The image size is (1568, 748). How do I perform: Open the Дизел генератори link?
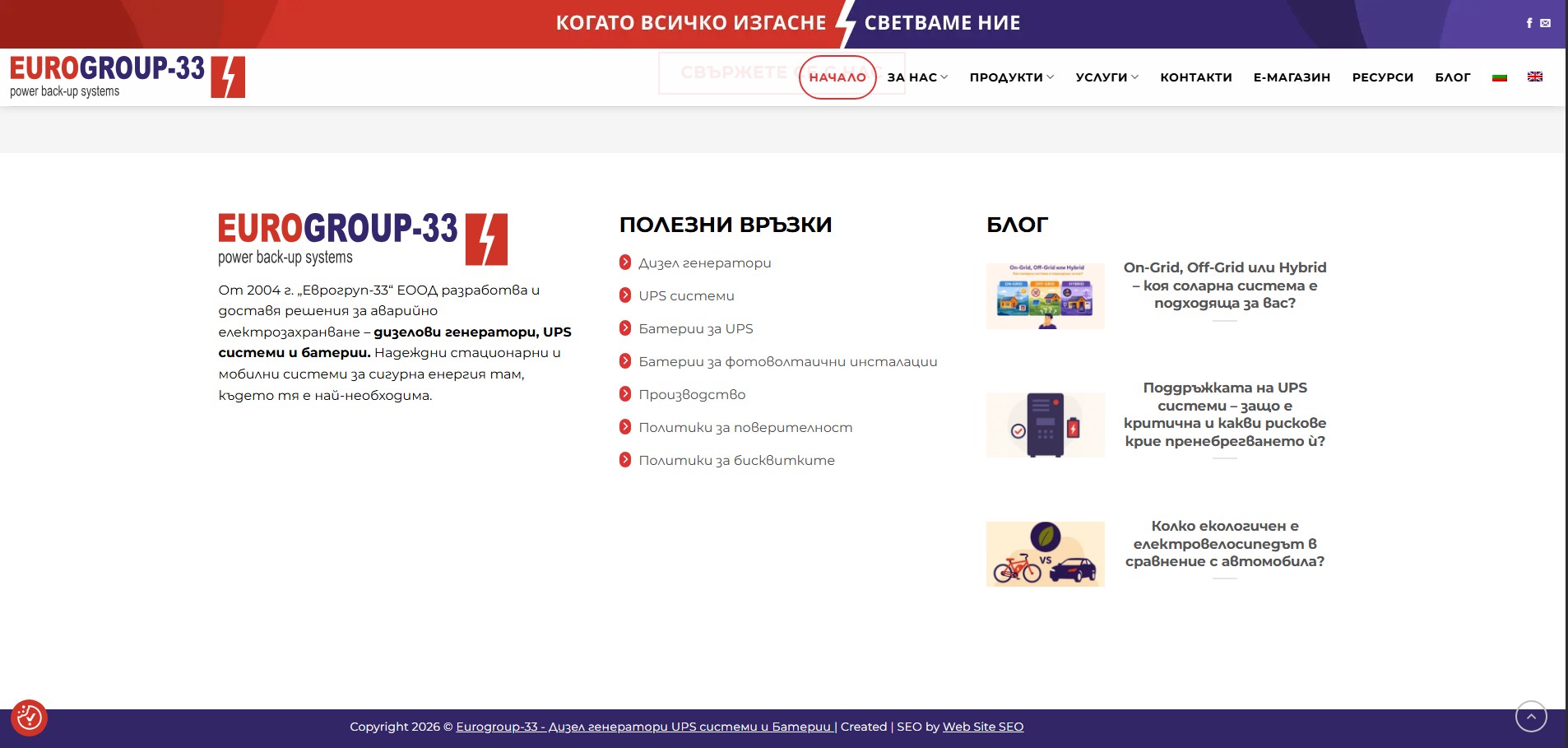(705, 263)
